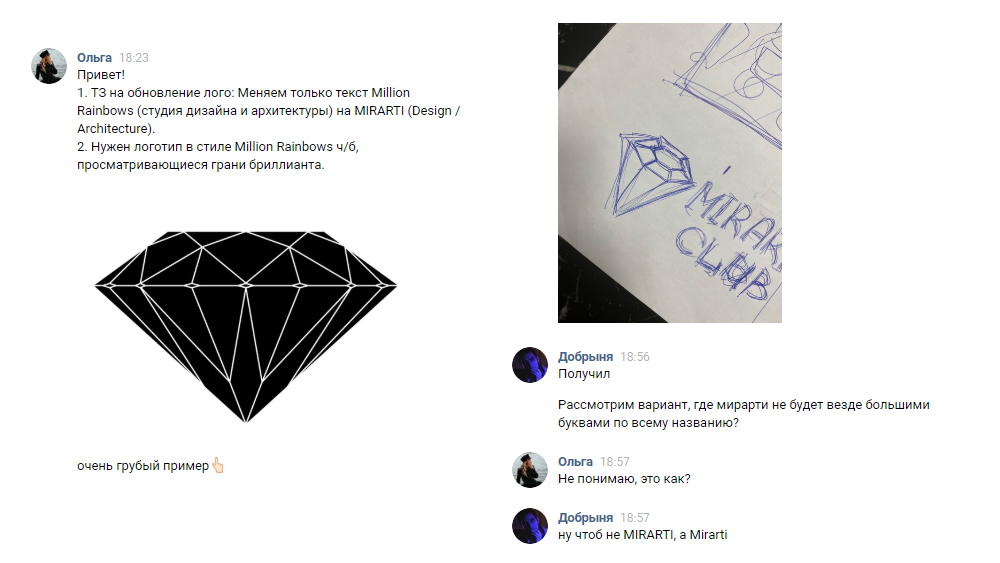Click the pointing finger emoji after 'очень грубый пример'
Image resolution: width=1000 pixels, height=563 pixels.
tap(218, 465)
